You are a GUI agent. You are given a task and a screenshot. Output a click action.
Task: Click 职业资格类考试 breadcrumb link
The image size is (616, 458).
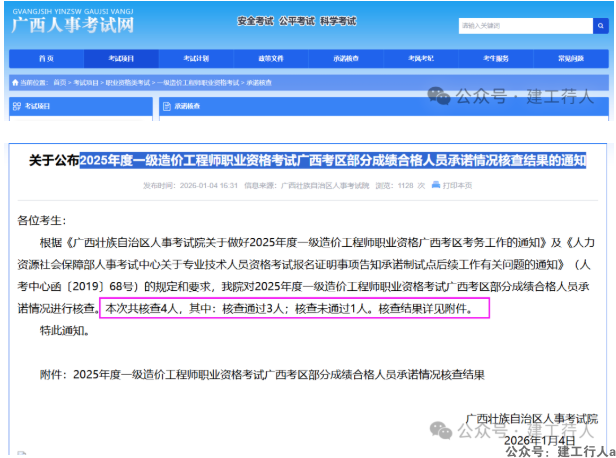pos(127,82)
